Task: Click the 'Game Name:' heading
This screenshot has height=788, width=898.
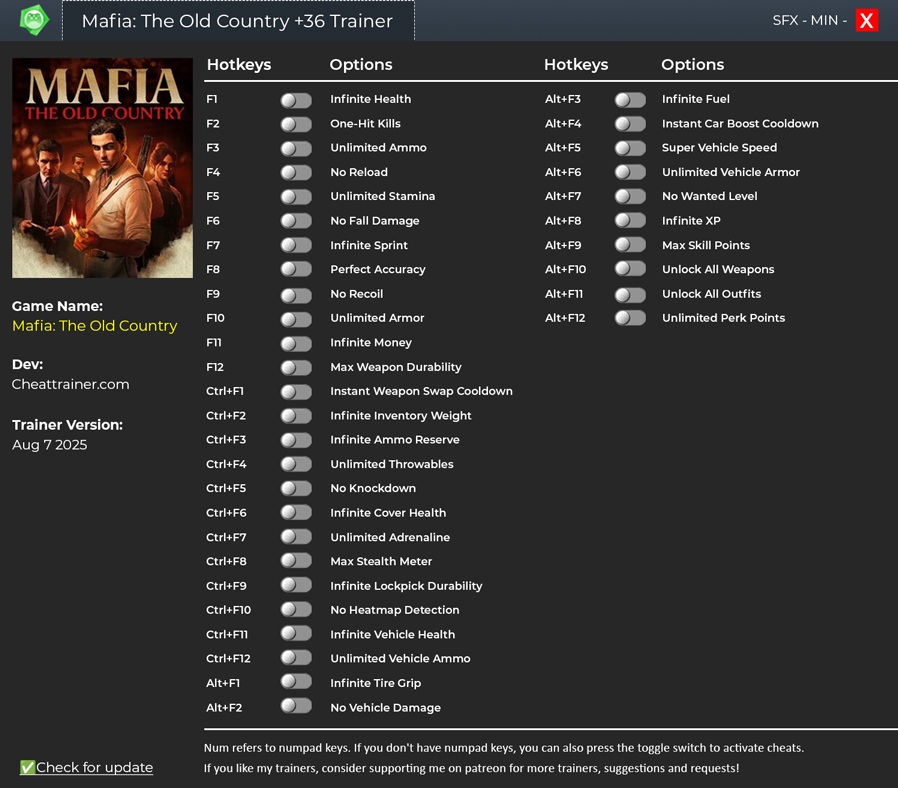Action: (x=57, y=306)
